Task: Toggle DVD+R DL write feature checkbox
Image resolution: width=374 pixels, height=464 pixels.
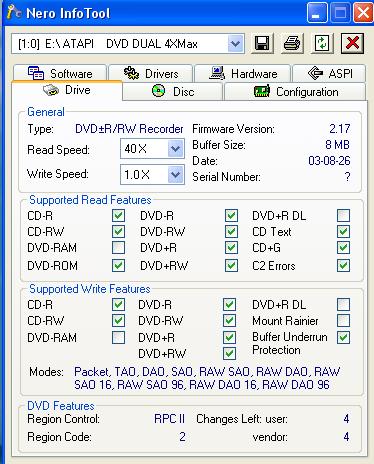Action: click(x=343, y=304)
